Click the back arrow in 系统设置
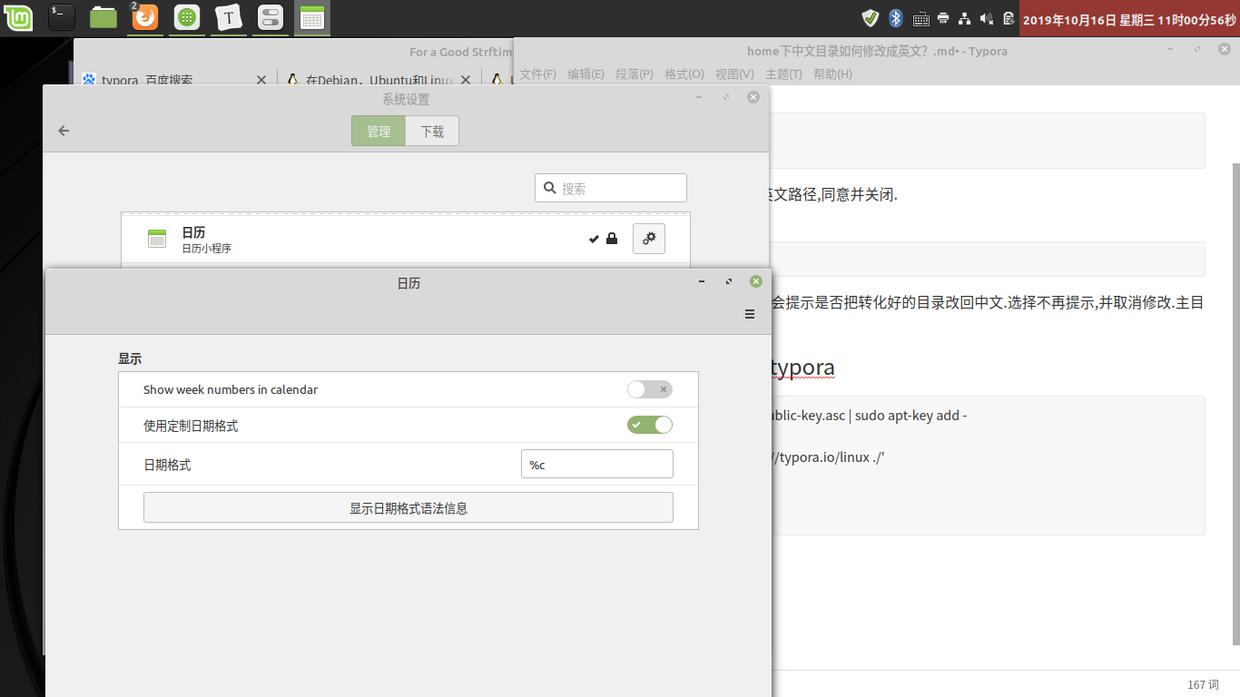This screenshot has width=1240, height=697. (x=63, y=130)
